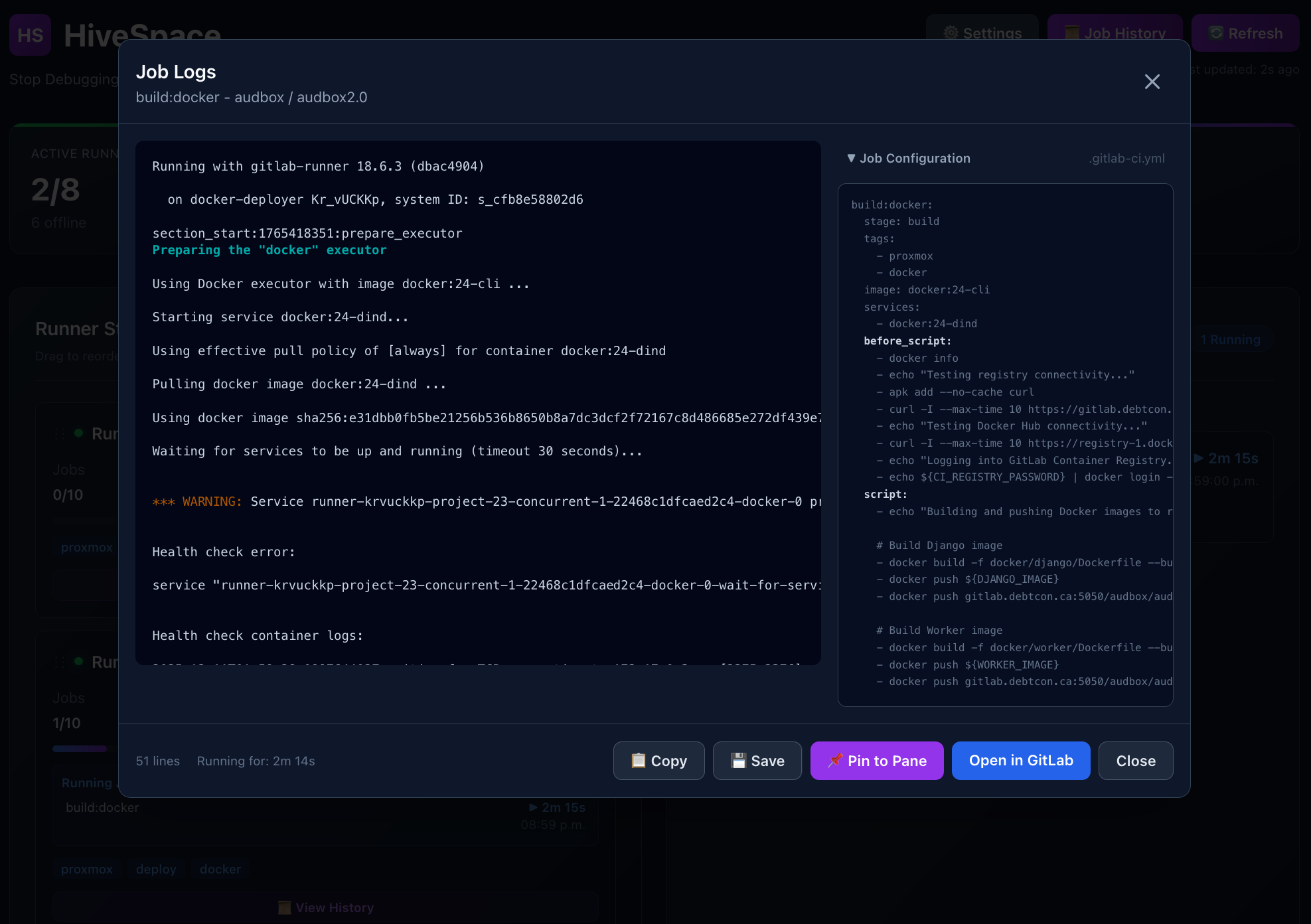Click the build:docker running job entry

(x=102, y=807)
